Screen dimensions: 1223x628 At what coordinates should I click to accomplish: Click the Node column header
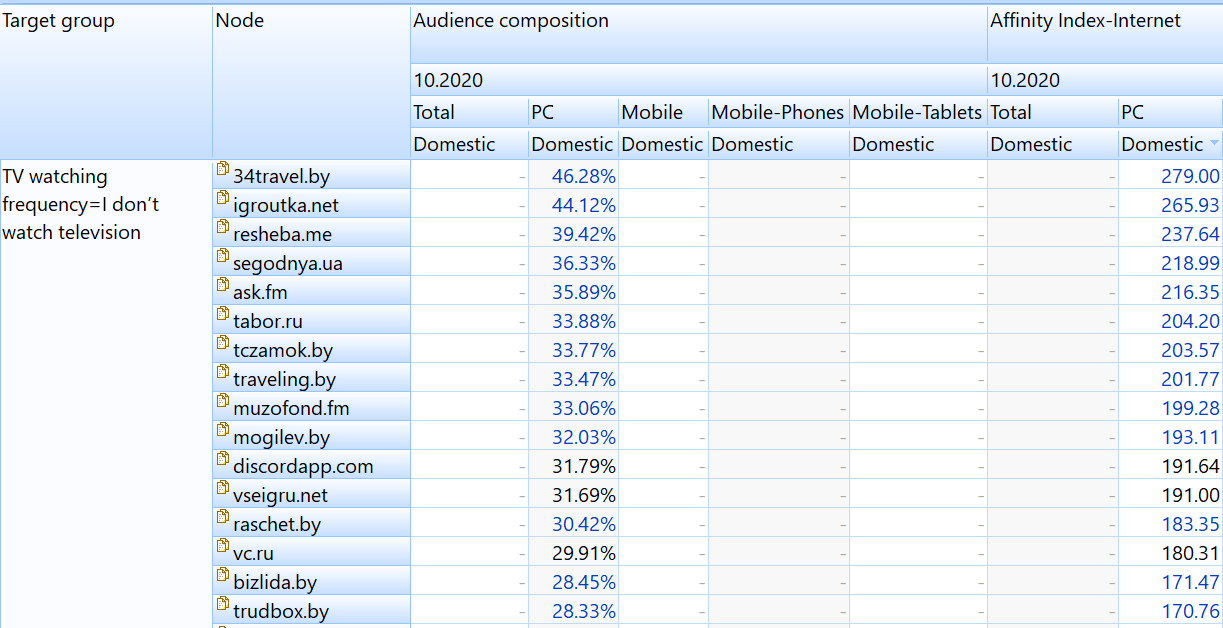coord(240,21)
